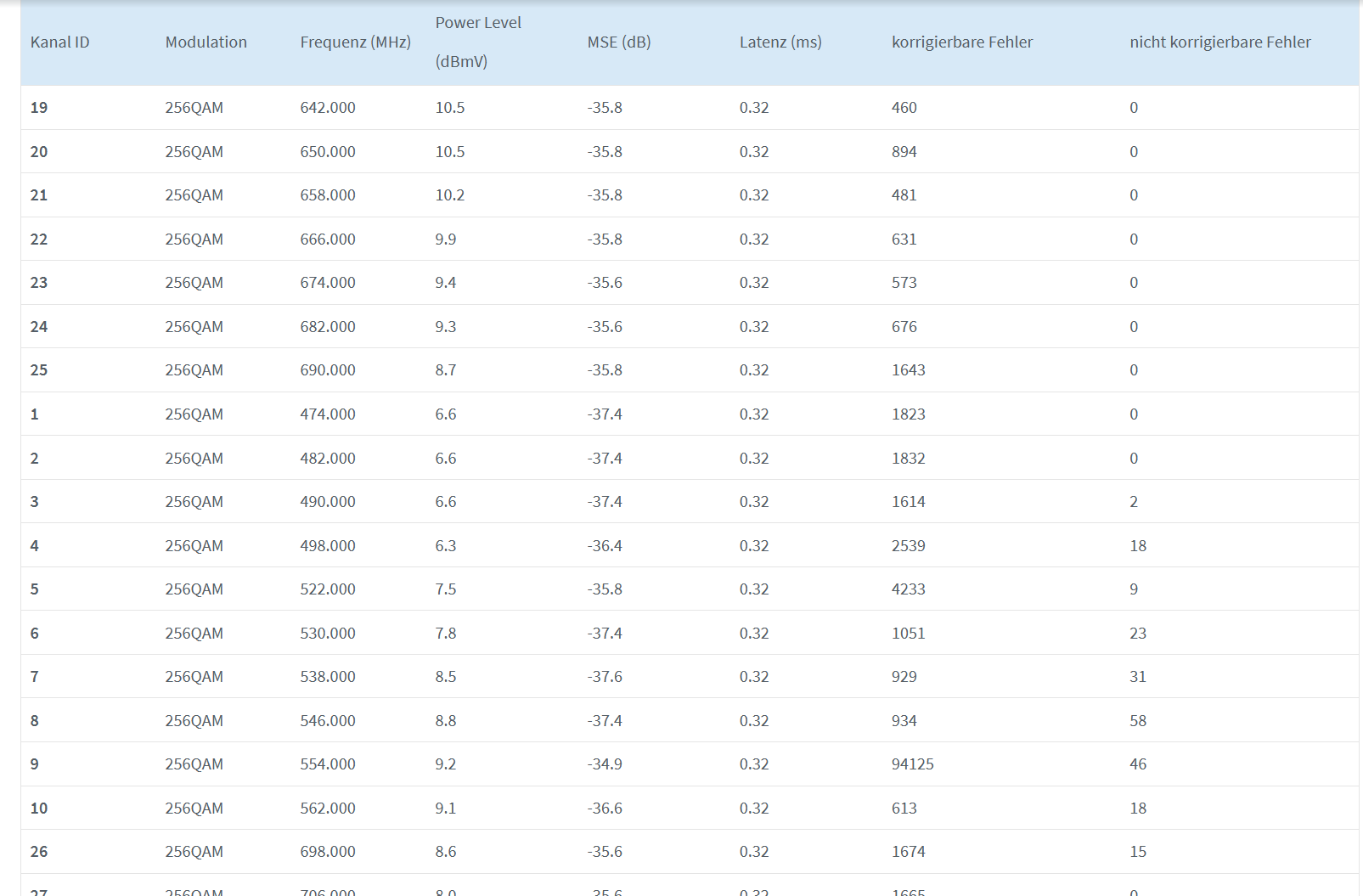Click correctable errors value "4233"
Image resolution: width=1363 pixels, height=896 pixels.
[909, 589]
